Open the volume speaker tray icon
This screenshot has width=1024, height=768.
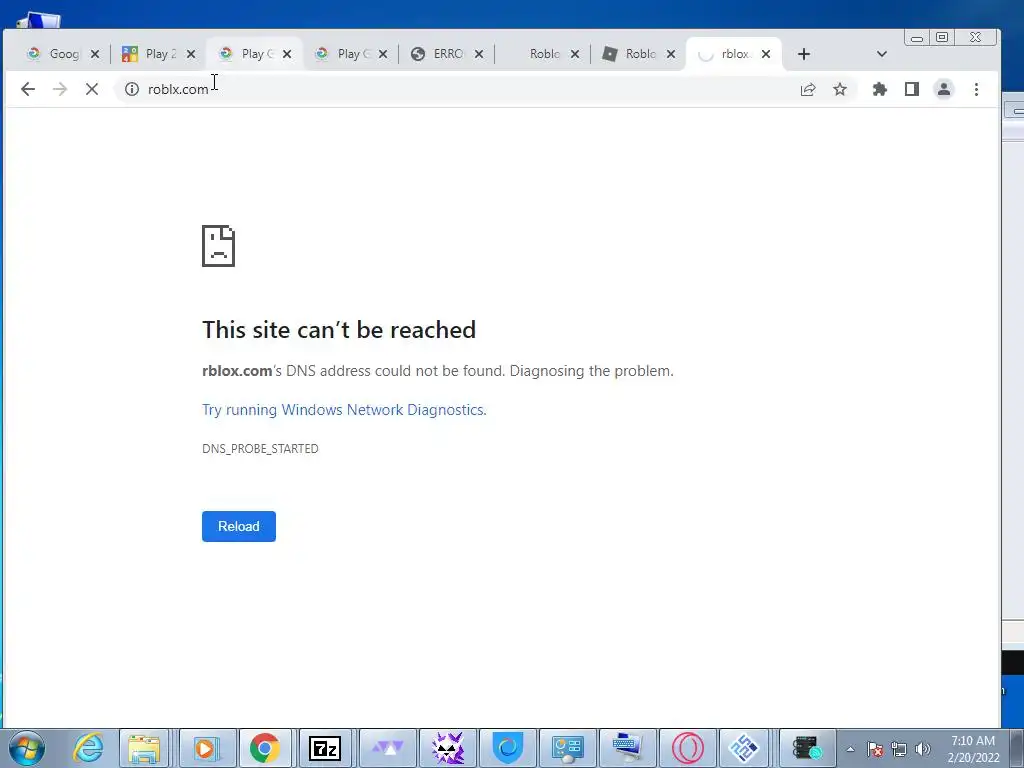click(x=922, y=749)
